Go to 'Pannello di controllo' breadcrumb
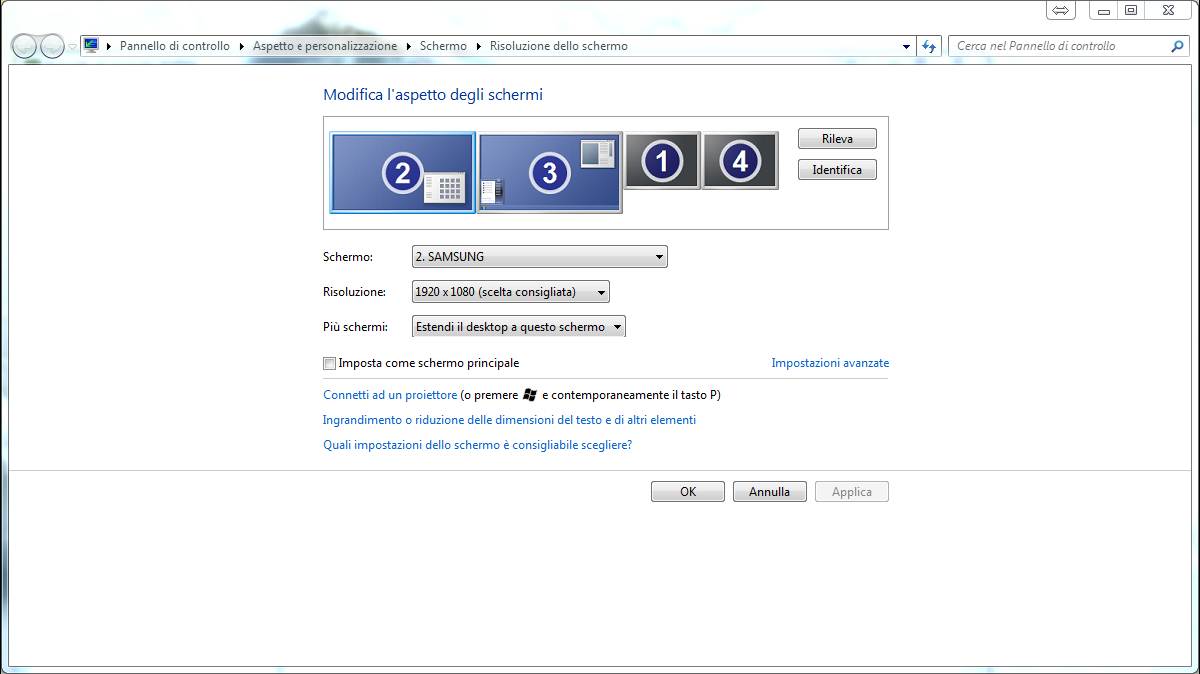1200x674 pixels. pyautogui.click(x=174, y=46)
